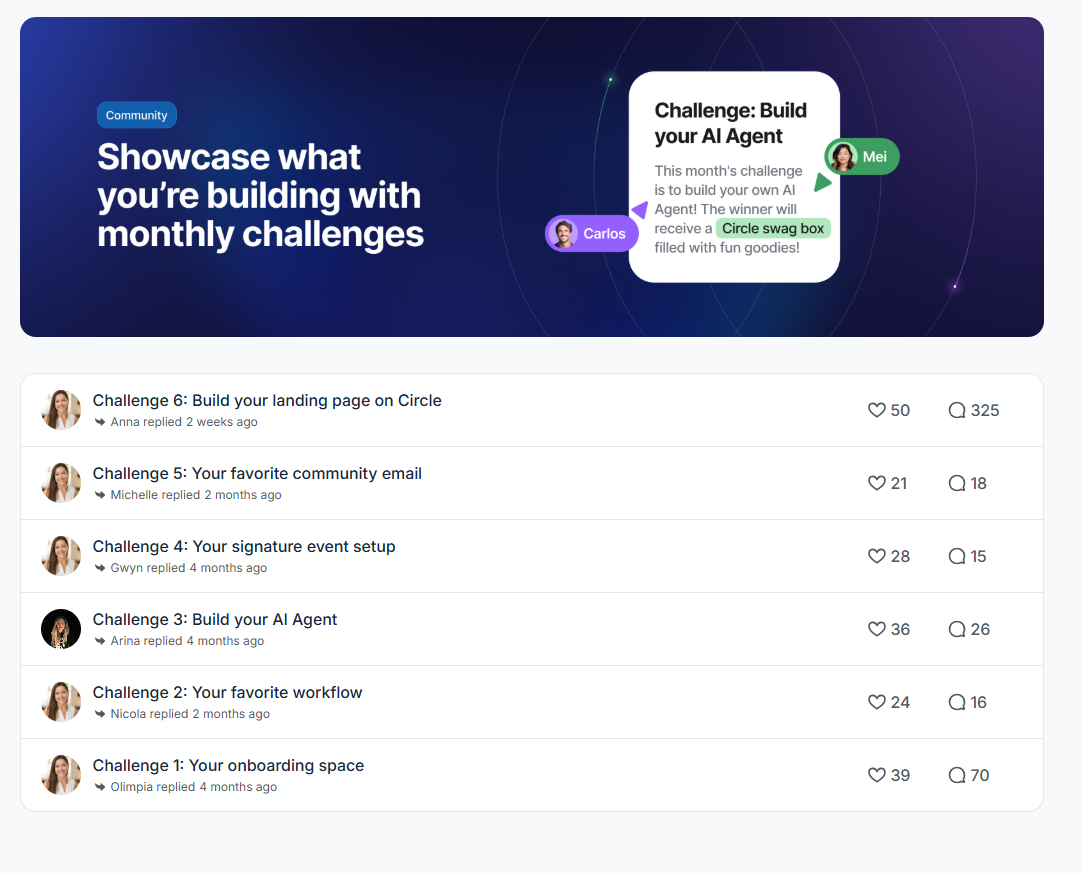Open comment bubble on Challenge 3 row

coord(956,629)
